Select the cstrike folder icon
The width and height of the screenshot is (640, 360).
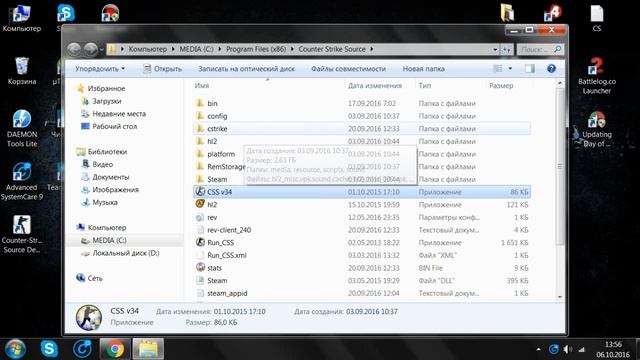point(200,128)
